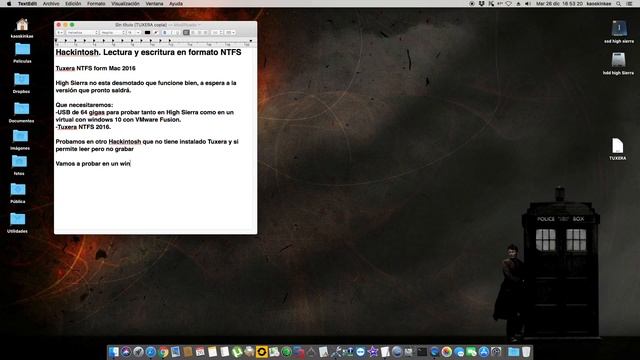Open the TextEdit application menu

(x=27, y=4)
